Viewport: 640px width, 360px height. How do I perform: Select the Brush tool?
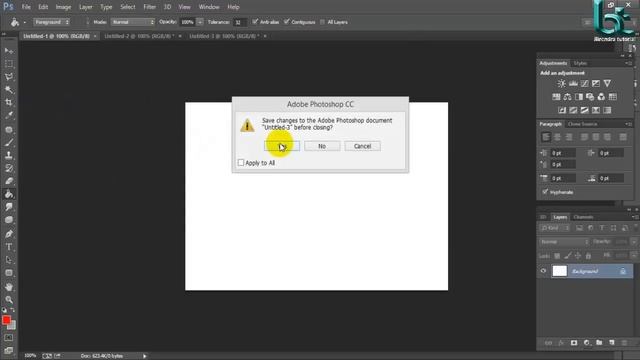click(9, 142)
